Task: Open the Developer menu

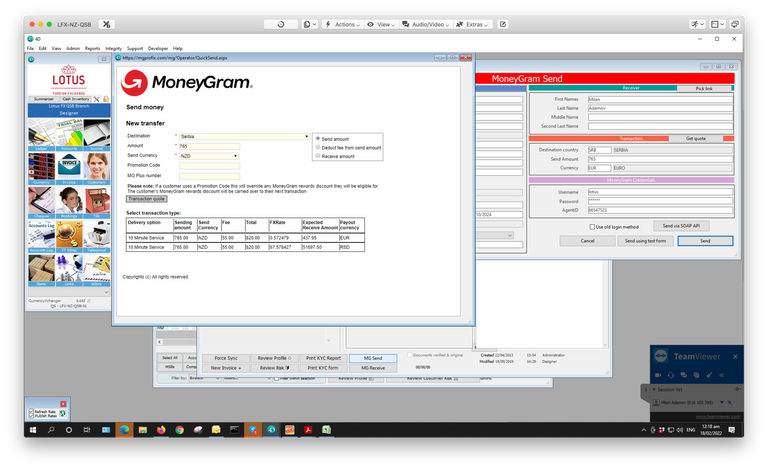Action: 158,48
